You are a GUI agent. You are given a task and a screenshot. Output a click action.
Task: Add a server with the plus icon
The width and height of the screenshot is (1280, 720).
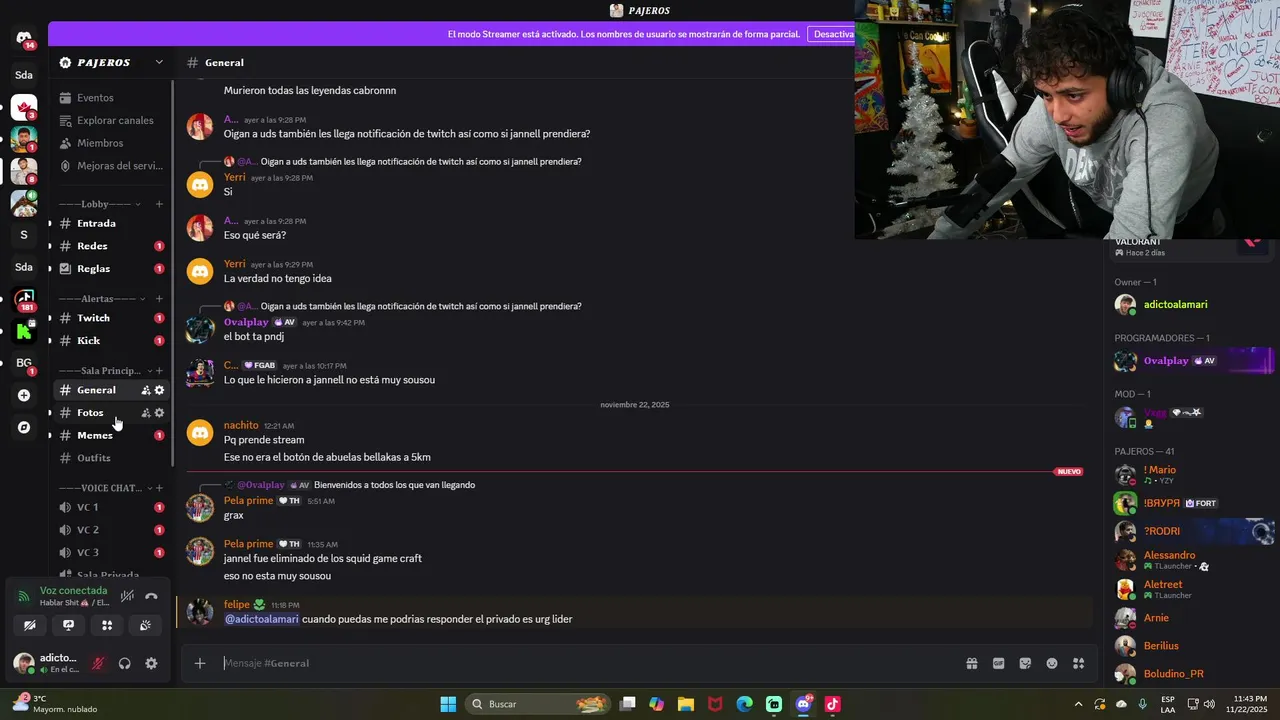[24, 395]
